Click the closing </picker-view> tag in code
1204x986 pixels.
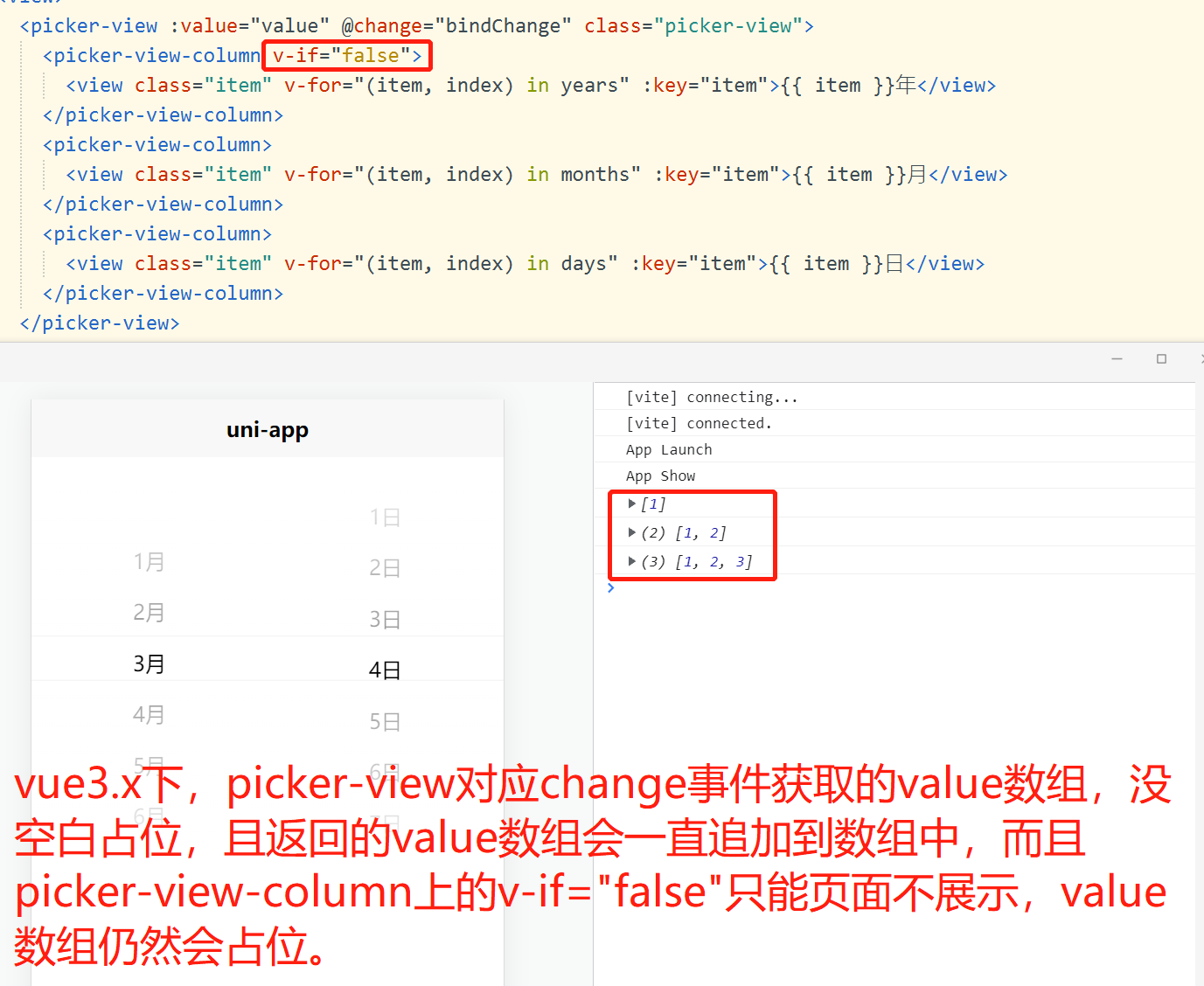(100, 323)
